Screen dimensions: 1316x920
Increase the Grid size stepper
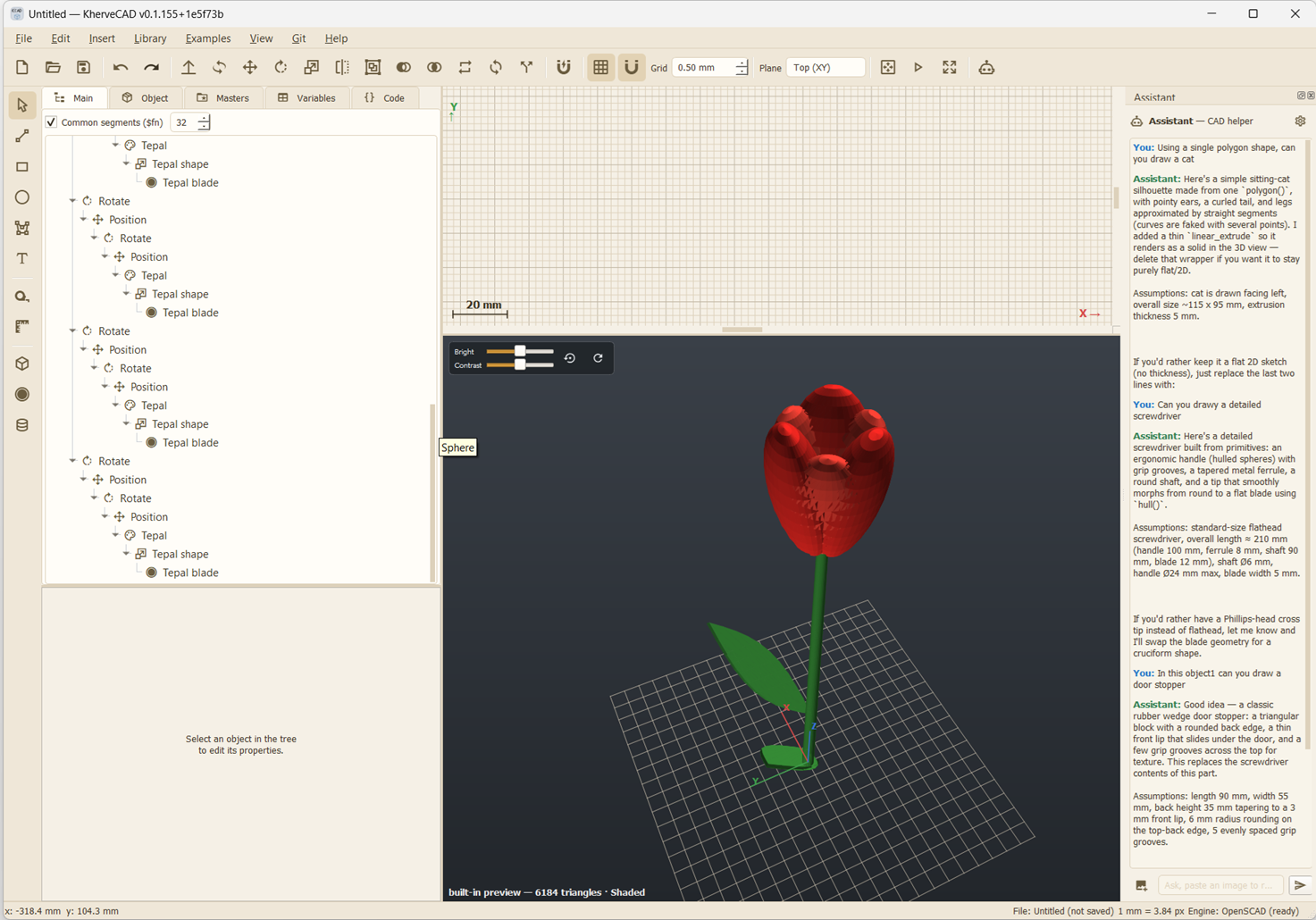click(742, 63)
